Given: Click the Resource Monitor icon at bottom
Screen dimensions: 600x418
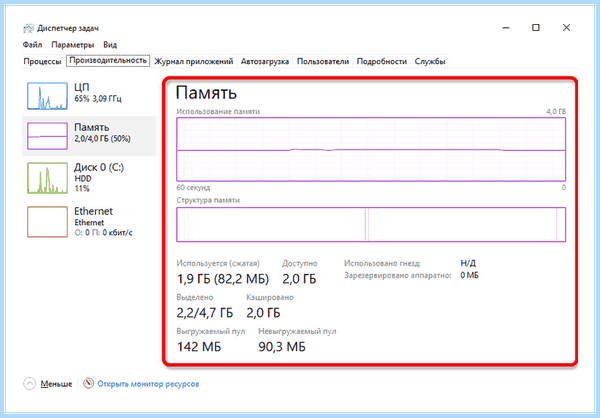Looking at the screenshot, I should [x=88, y=383].
